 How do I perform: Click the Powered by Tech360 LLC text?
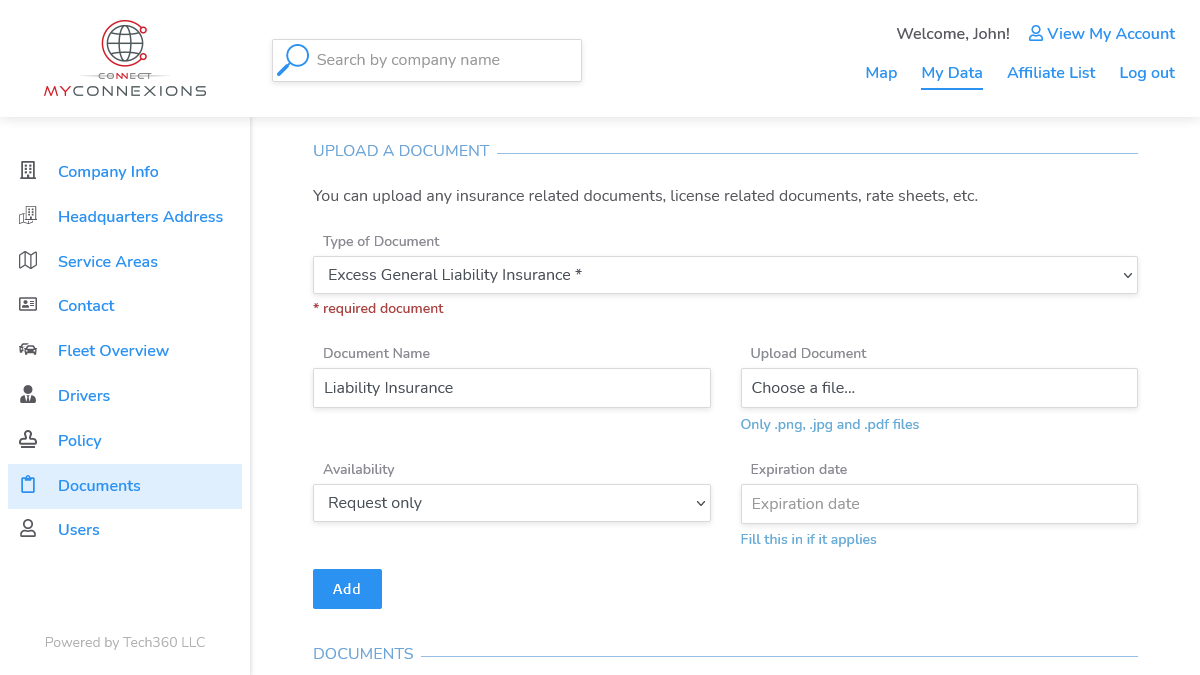point(125,642)
